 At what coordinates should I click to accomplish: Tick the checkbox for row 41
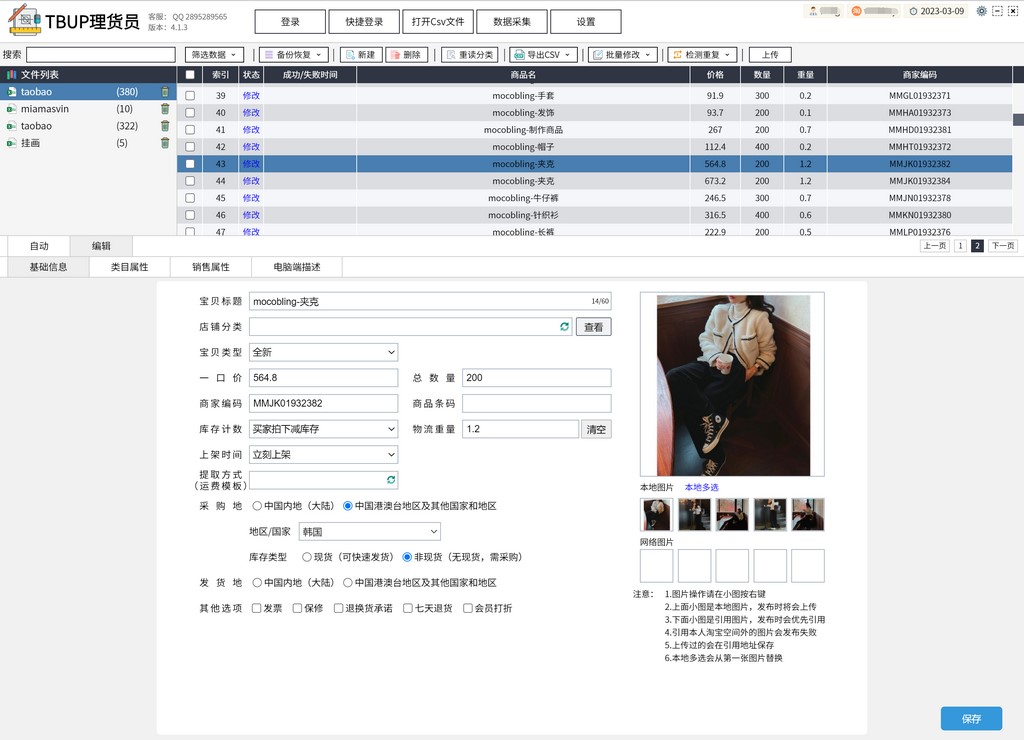click(x=190, y=130)
